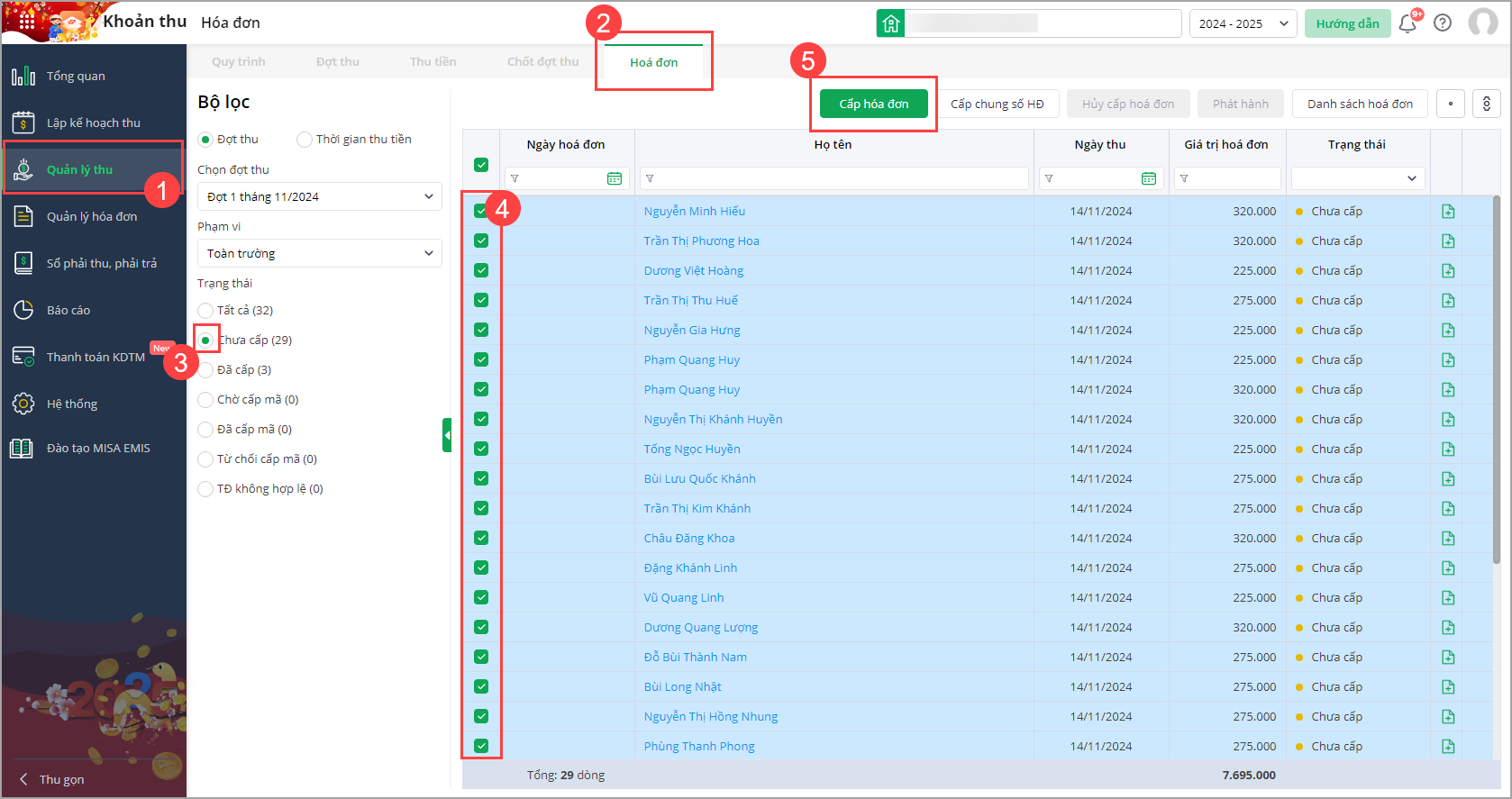Open Báo cáo in the sidebar menu

(68, 311)
